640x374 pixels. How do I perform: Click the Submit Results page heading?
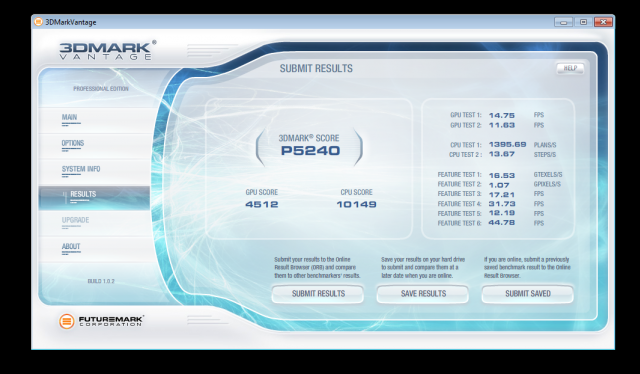(x=316, y=69)
